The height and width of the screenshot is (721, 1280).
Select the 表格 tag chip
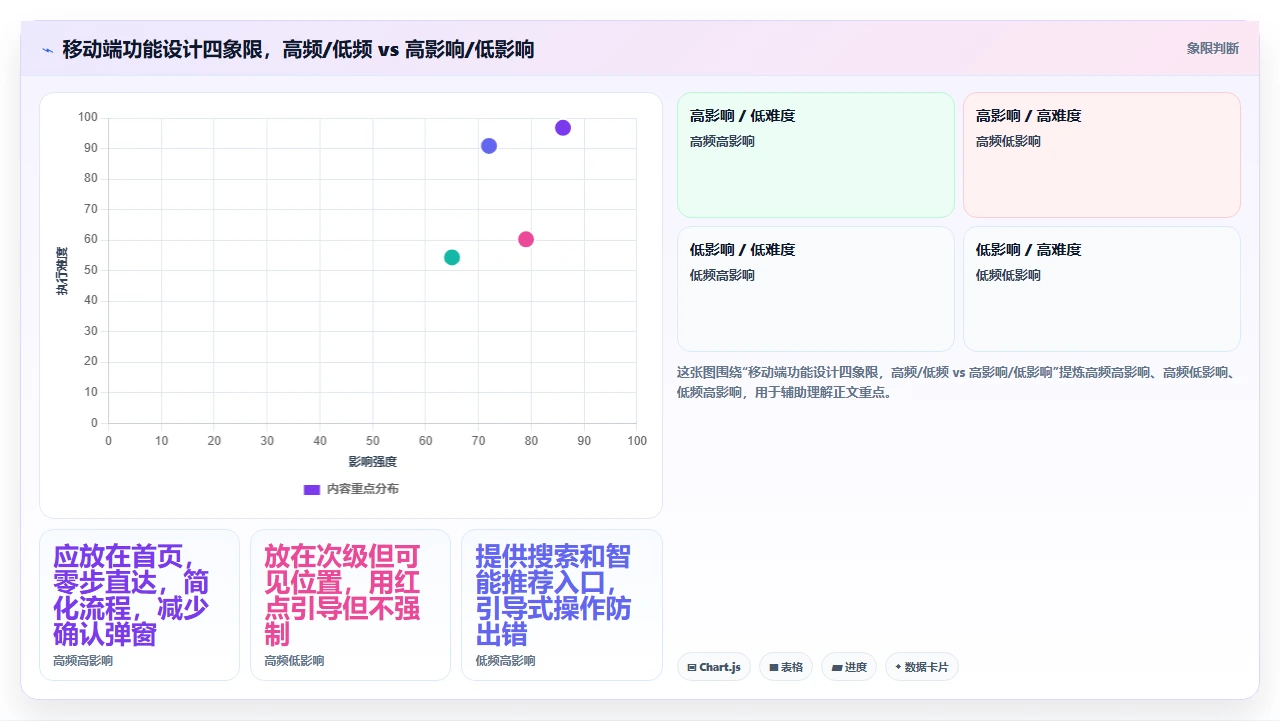pos(786,667)
